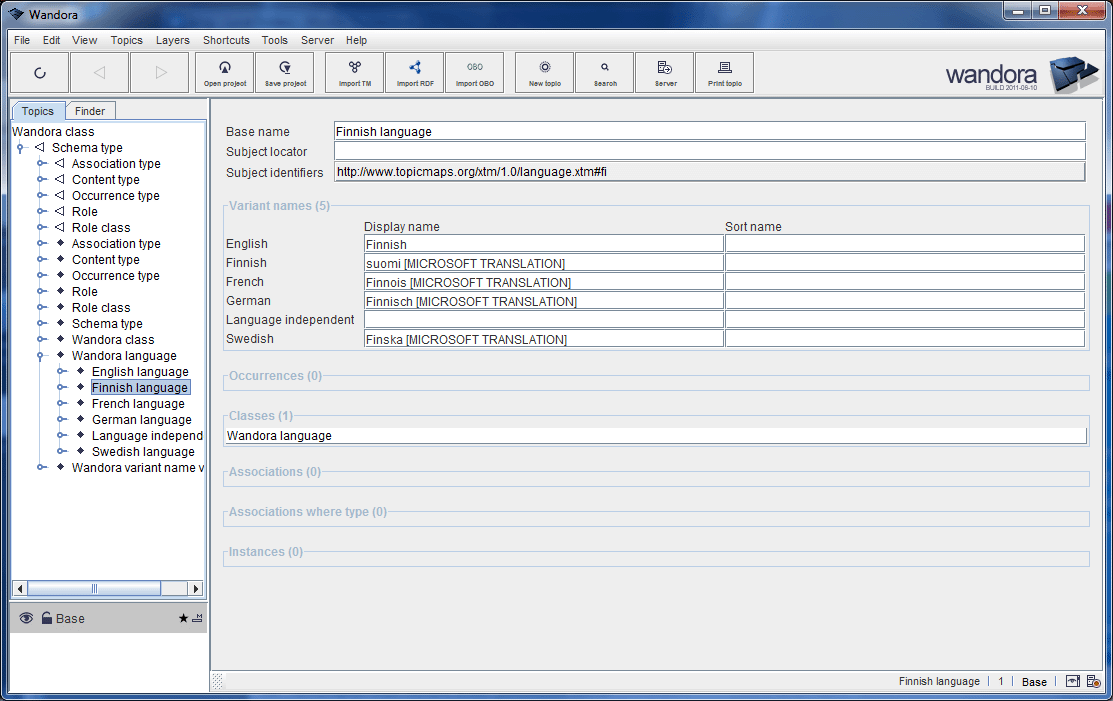Viewport: 1113px width, 701px height.
Task: Toggle visibility of the Base layer
Action: coord(26,618)
